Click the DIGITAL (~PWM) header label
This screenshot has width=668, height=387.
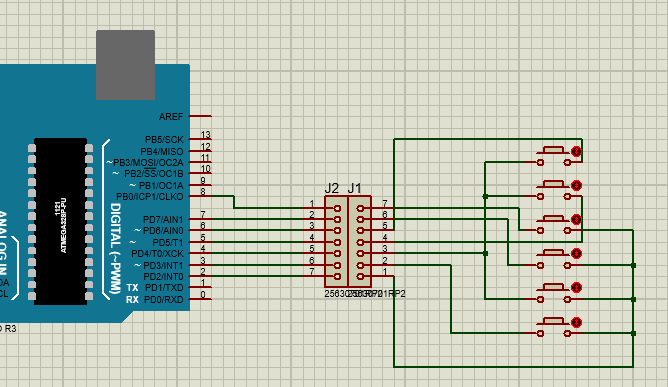click(115, 248)
